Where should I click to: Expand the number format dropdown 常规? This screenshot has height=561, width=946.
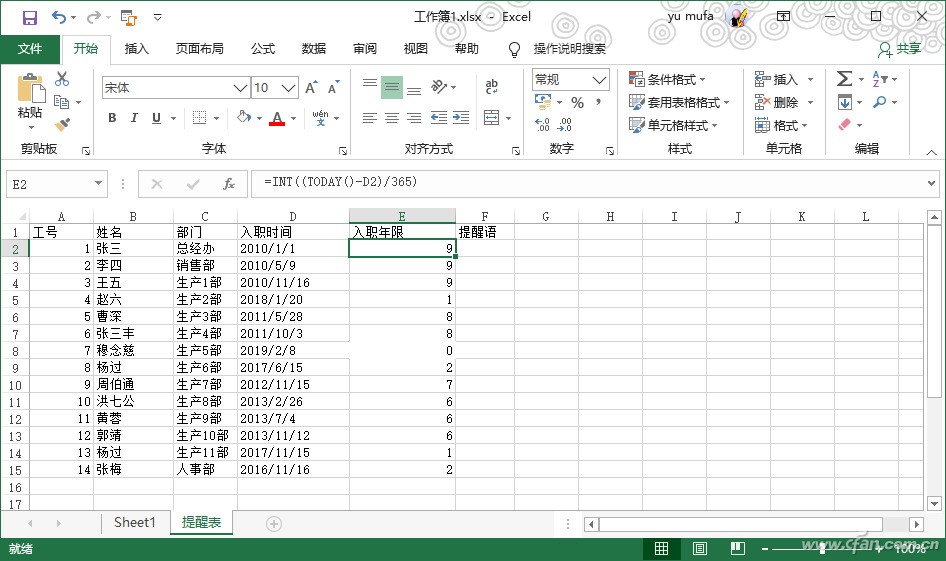point(599,80)
